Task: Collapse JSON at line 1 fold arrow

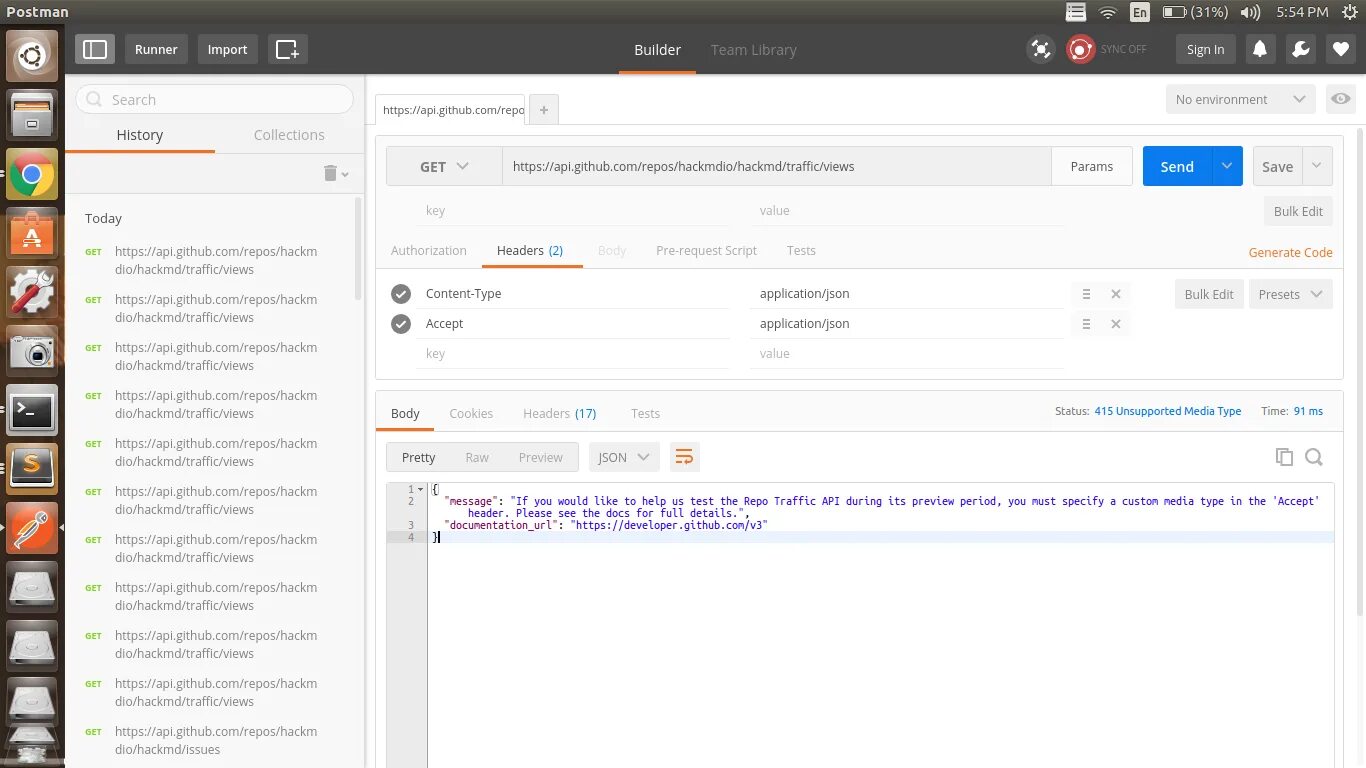Action: (421, 489)
